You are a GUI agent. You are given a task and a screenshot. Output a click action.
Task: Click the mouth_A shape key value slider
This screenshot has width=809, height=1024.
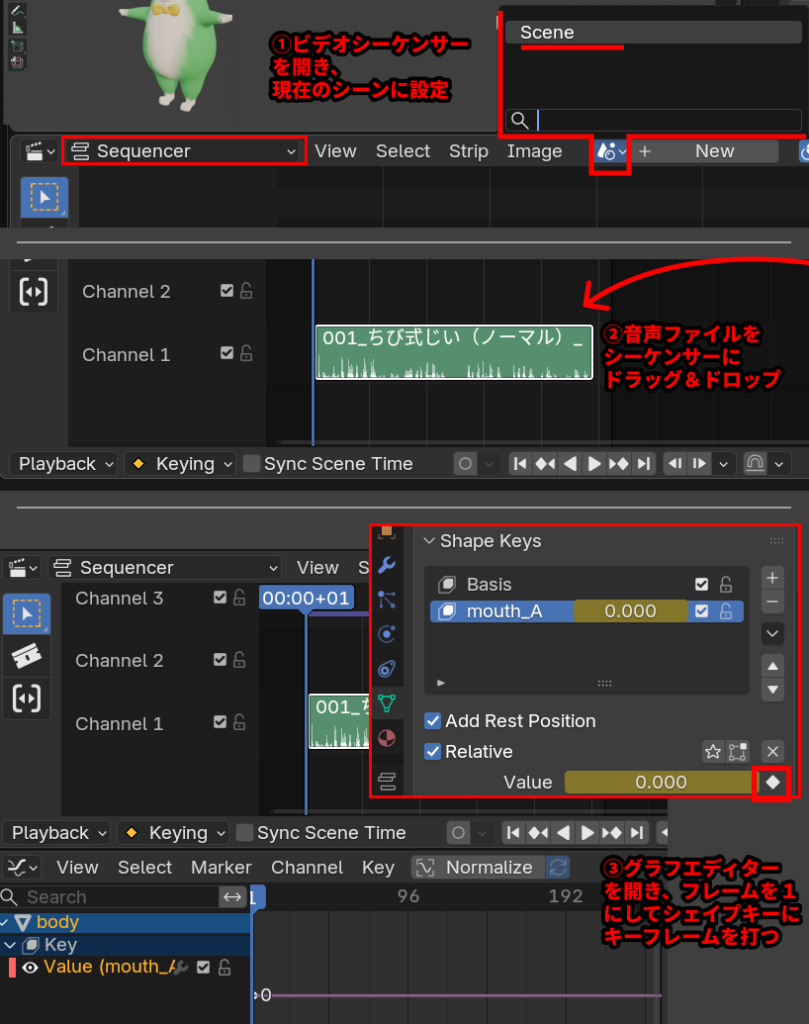(630, 611)
